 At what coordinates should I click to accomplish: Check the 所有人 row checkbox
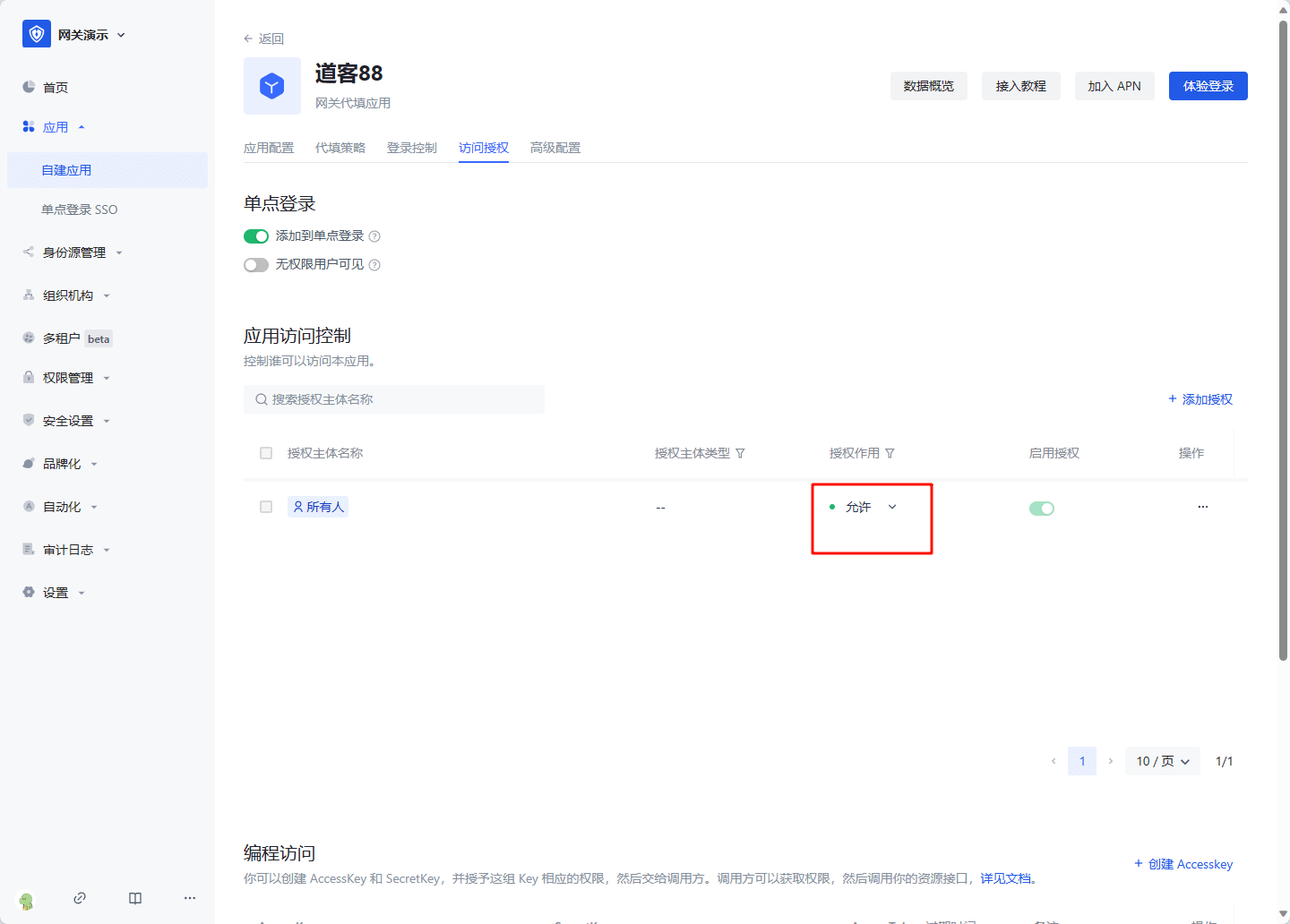point(266,507)
